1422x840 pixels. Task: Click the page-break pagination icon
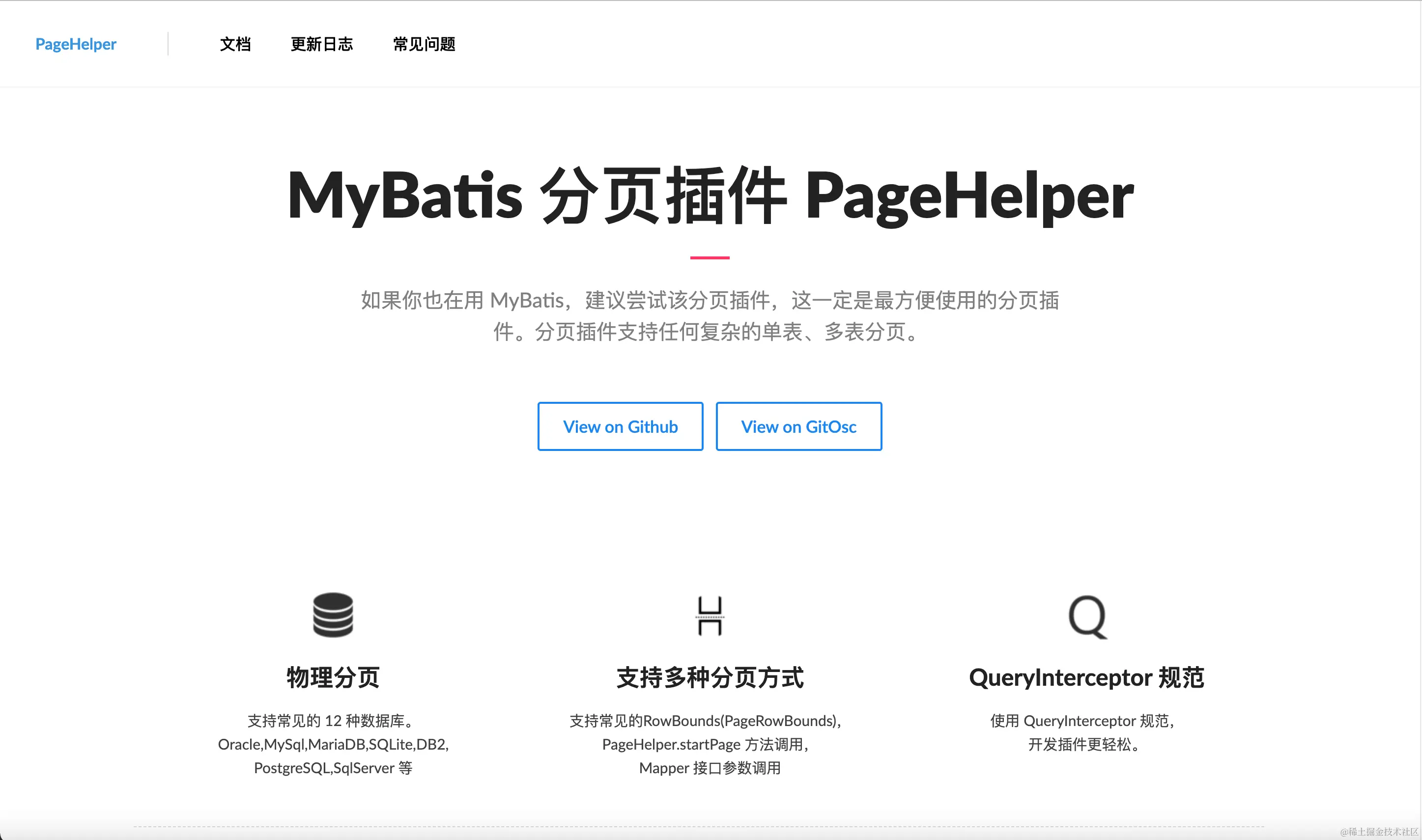[710, 616]
